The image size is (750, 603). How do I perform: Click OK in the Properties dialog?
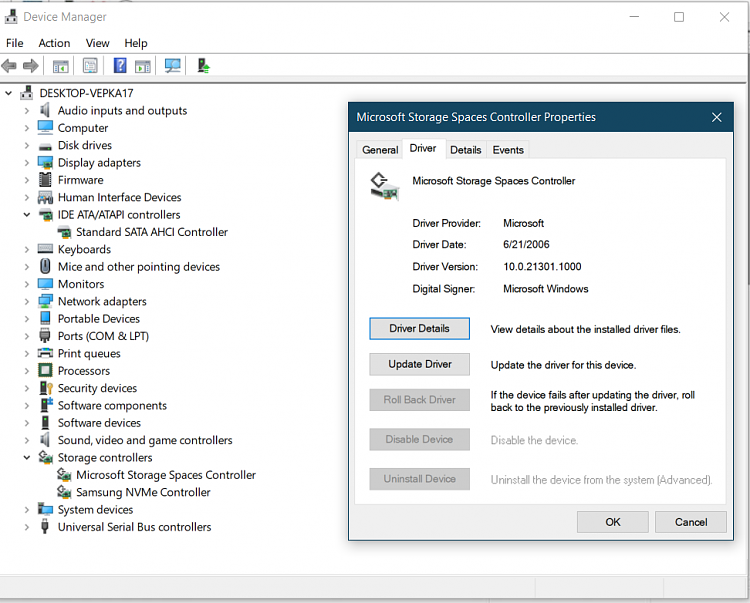[x=613, y=522]
